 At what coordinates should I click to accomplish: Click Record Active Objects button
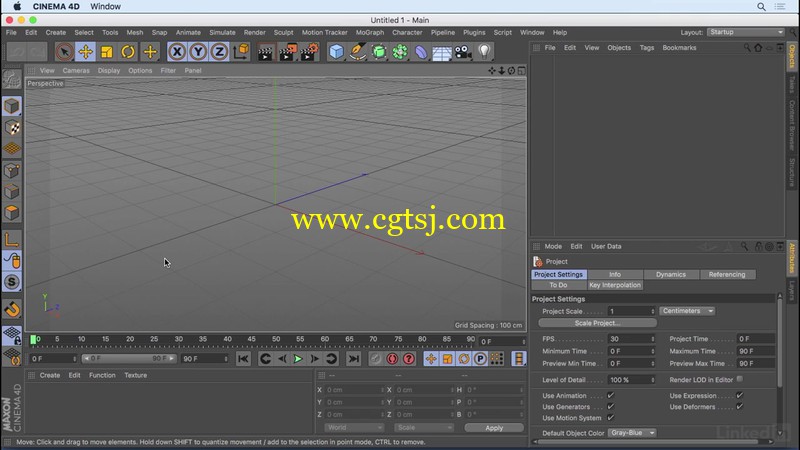(x=376, y=359)
